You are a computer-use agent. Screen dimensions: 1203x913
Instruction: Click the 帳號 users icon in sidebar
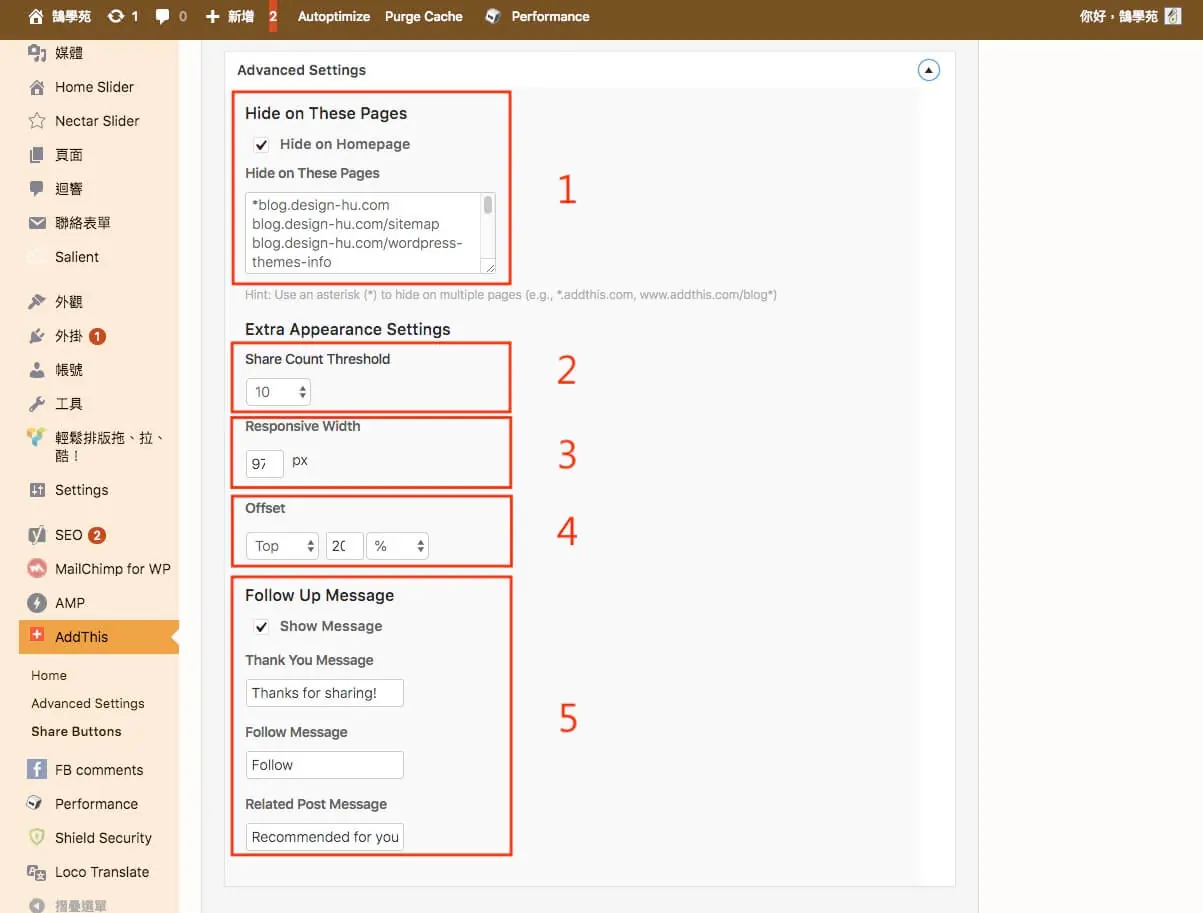[x=37, y=370]
